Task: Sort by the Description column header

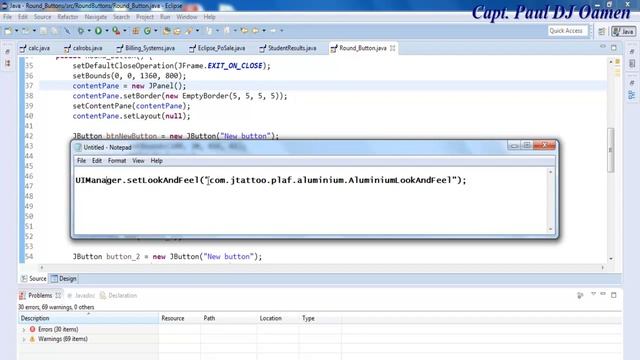Action: click(89, 318)
